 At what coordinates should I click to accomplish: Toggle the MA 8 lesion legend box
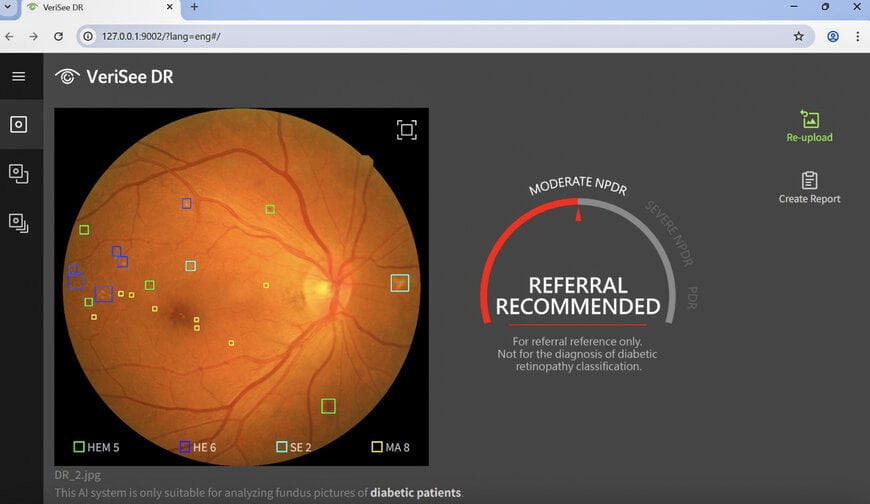tap(377, 447)
